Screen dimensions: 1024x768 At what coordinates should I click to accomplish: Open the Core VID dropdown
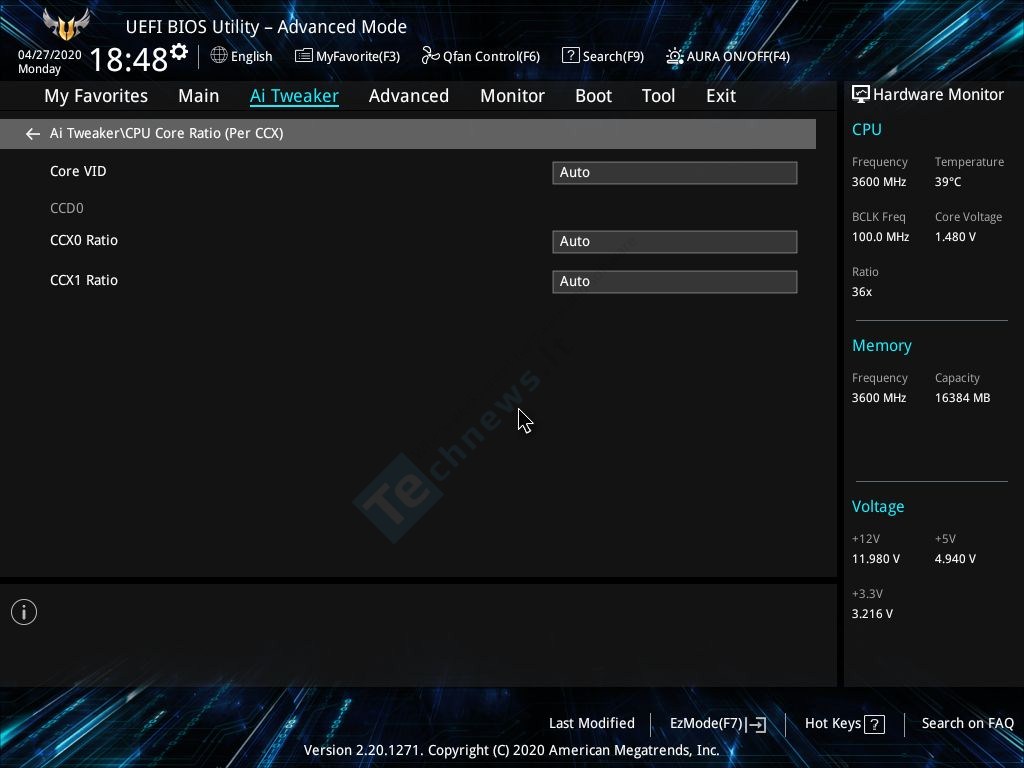tap(675, 173)
